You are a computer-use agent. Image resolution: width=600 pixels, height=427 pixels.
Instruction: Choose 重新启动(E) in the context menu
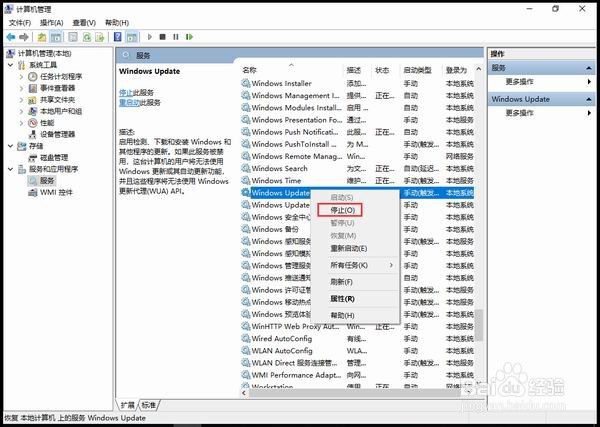[349, 249]
